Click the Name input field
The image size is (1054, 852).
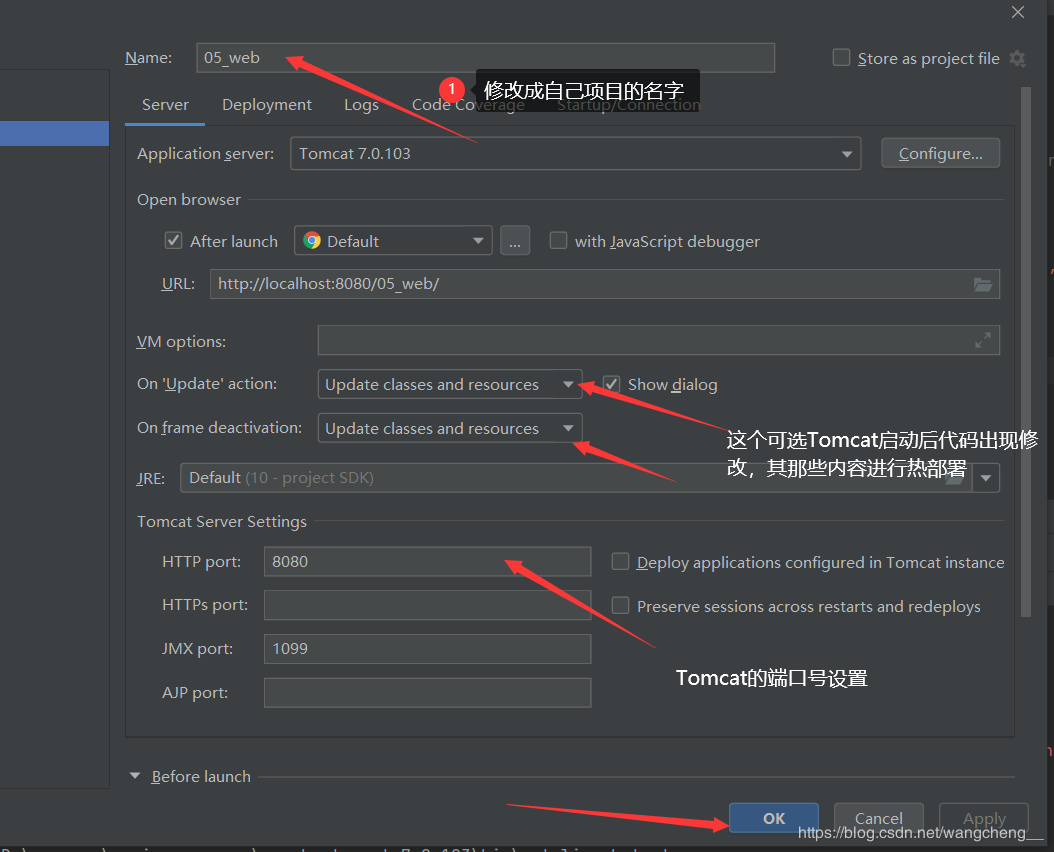coord(485,58)
